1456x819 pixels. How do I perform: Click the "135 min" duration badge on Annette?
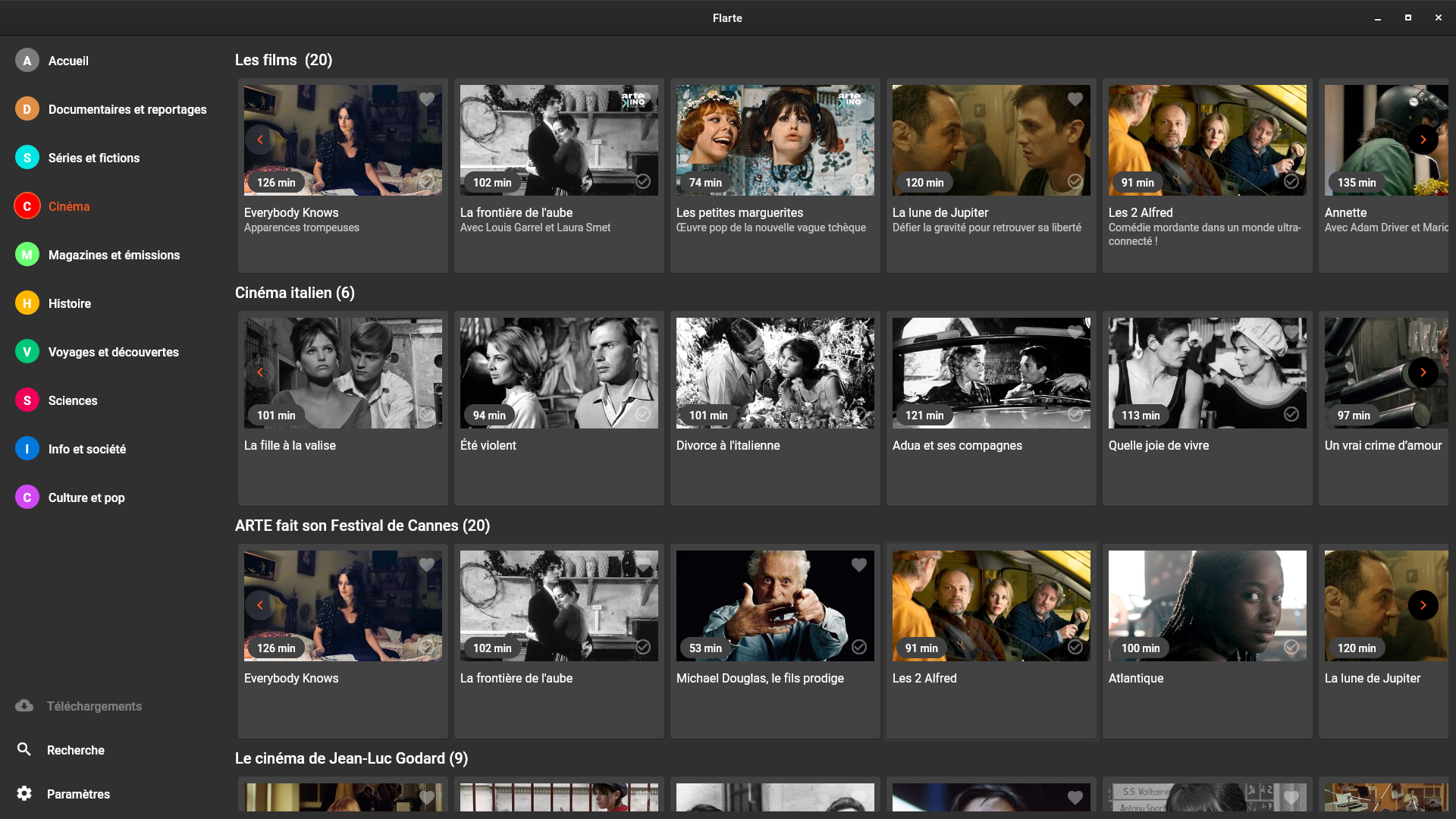1356,183
